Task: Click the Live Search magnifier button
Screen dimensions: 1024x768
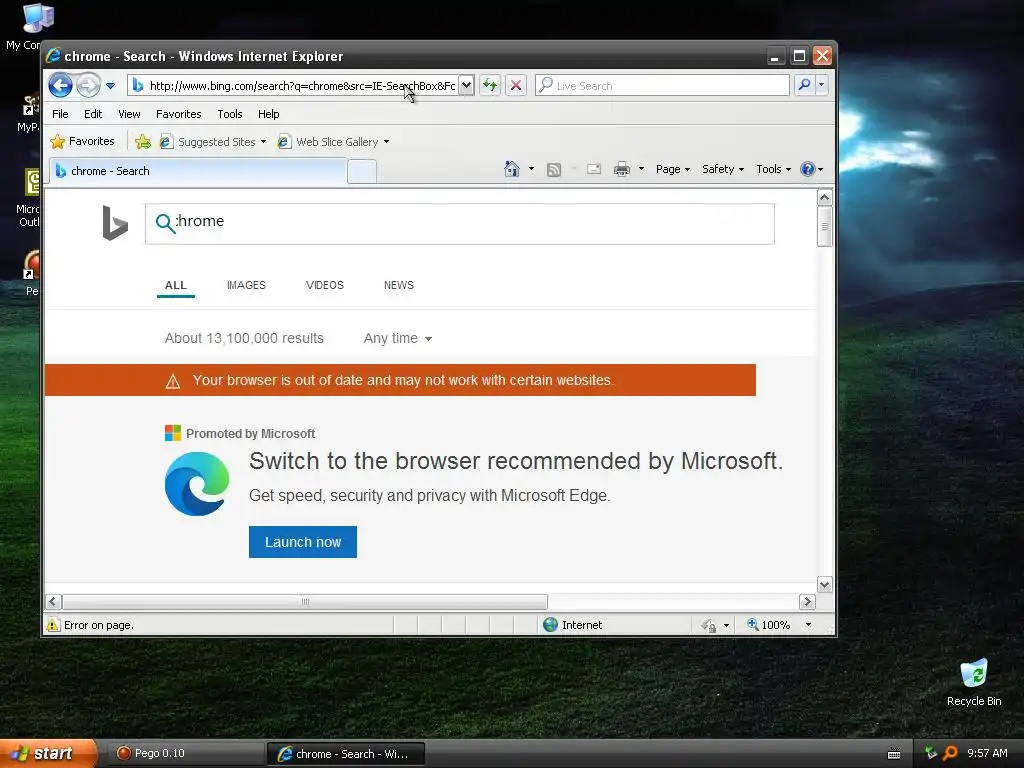Action: point(805,85)
